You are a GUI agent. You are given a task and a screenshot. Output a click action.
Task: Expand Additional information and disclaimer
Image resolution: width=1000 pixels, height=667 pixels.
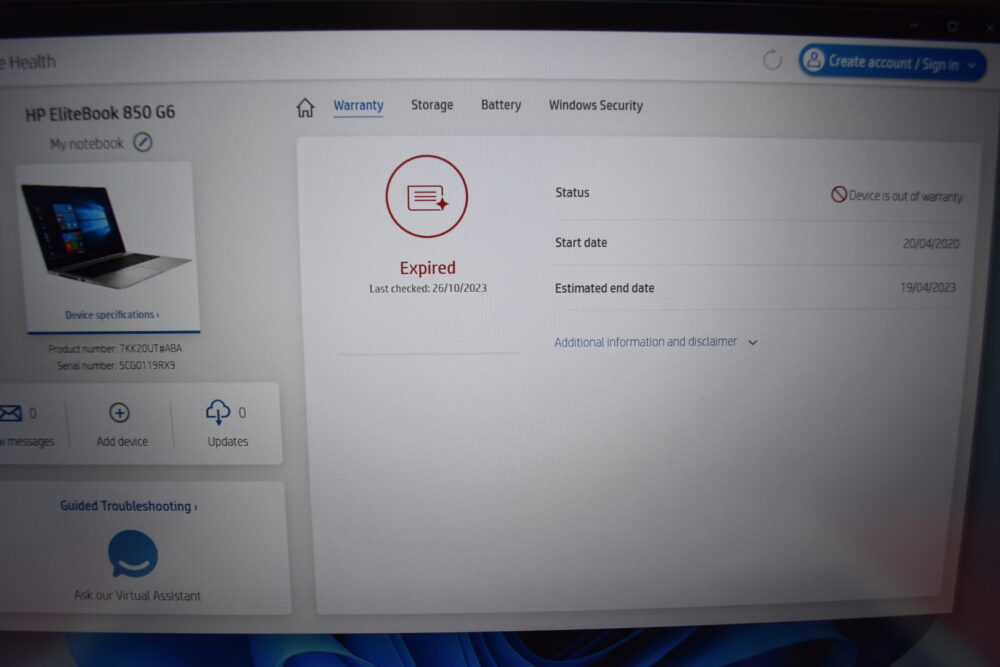656,342
